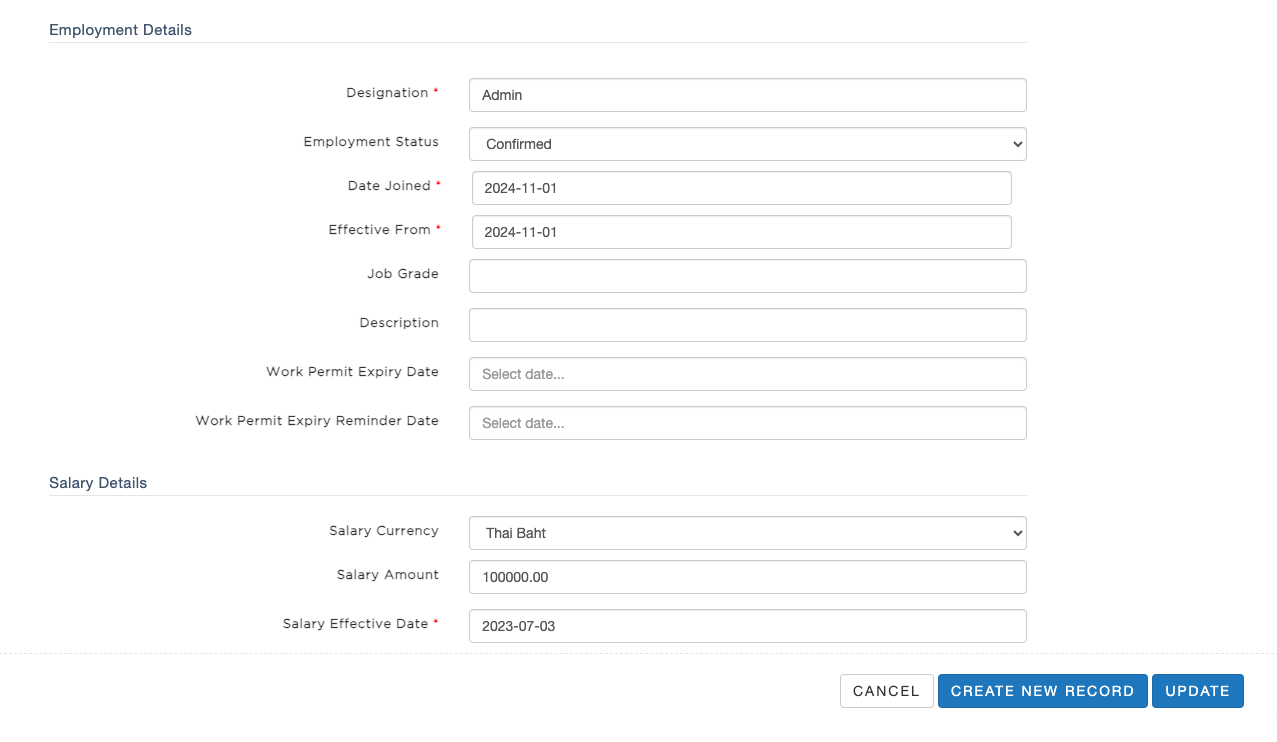
Task: Click the Effective From date field
Action: pos(741,232)
